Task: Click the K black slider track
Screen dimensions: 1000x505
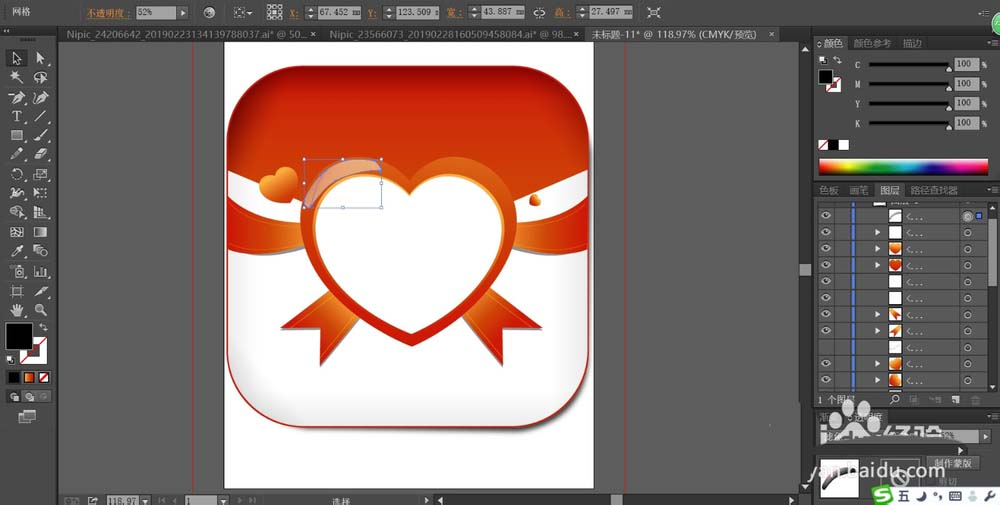Action: point(908,123)
